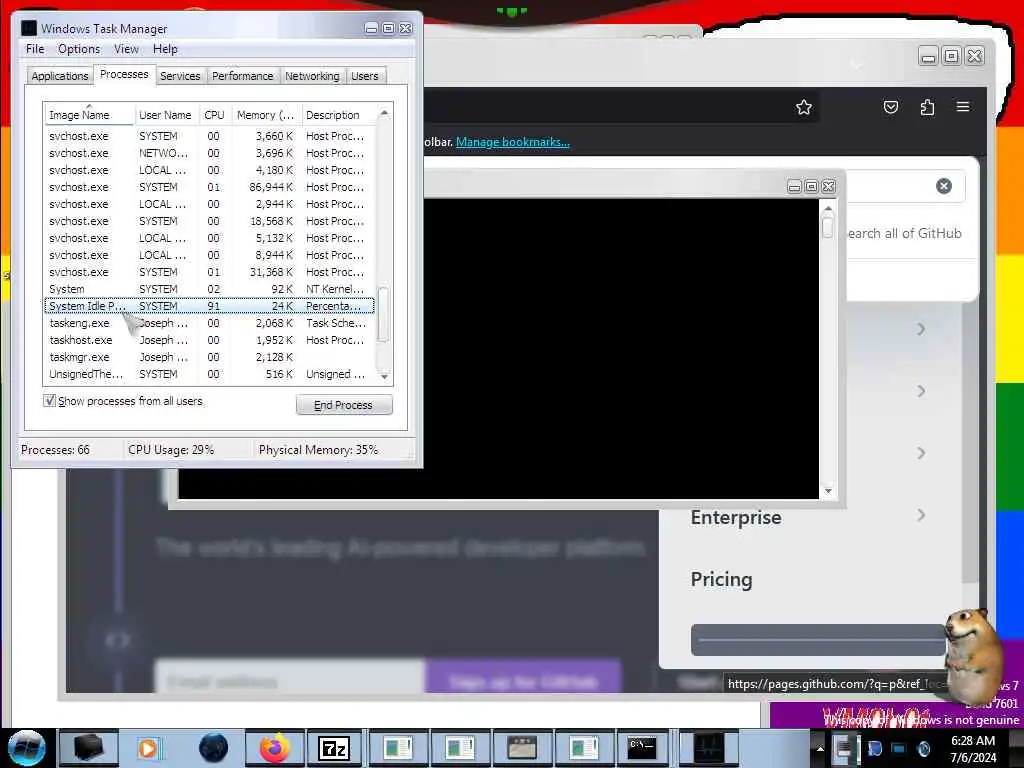Image resolution: width=1024 pixels, height=768 pixels.
Task: Open the Windows Start orb
Action: tap(26, 748)
